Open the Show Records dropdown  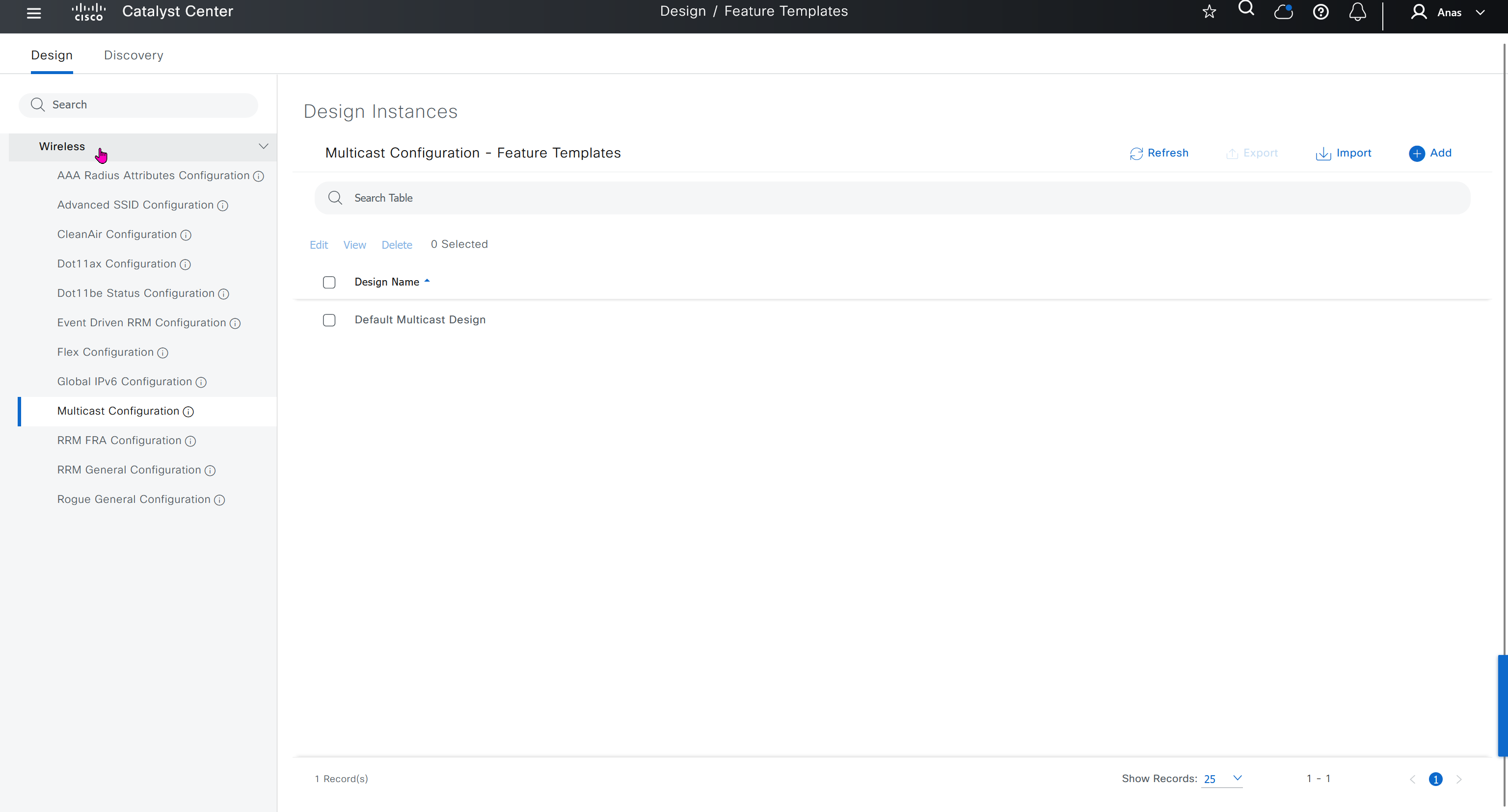click(1222, 779)
